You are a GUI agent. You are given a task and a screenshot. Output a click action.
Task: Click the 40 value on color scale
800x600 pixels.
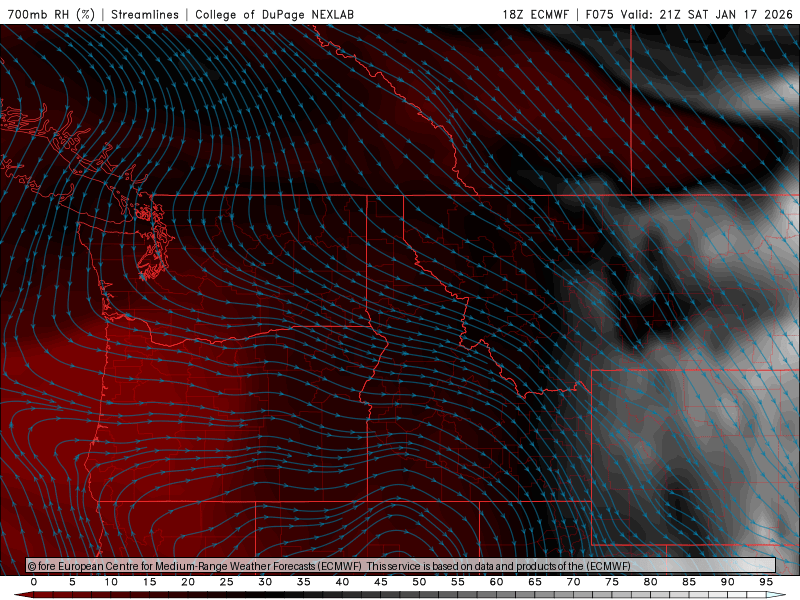pyautogui.click(x=342, y=582)
